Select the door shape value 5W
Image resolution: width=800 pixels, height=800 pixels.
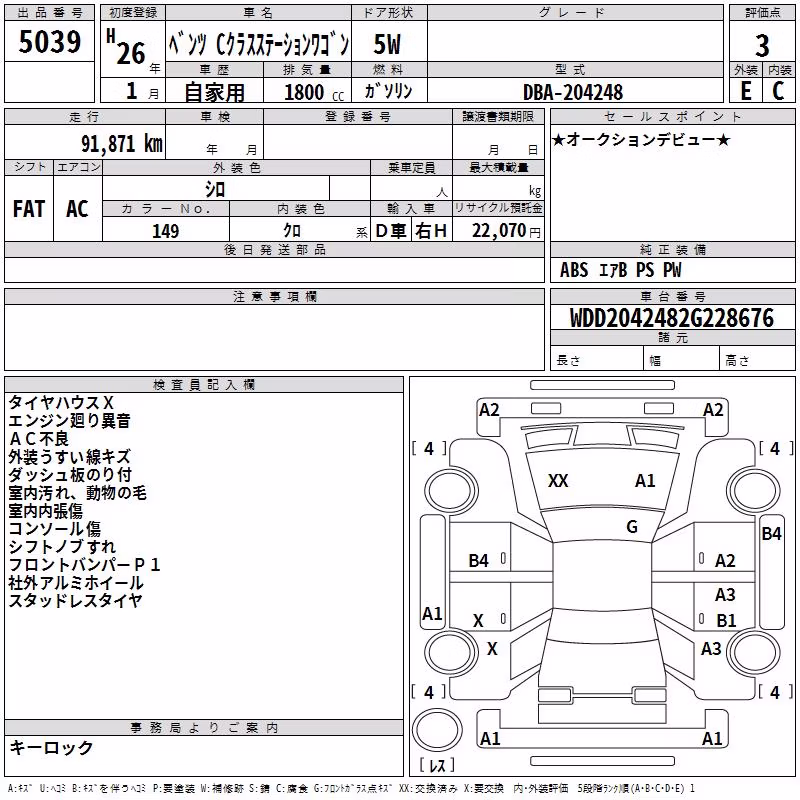pyautogui.click(x=388, y=44)
